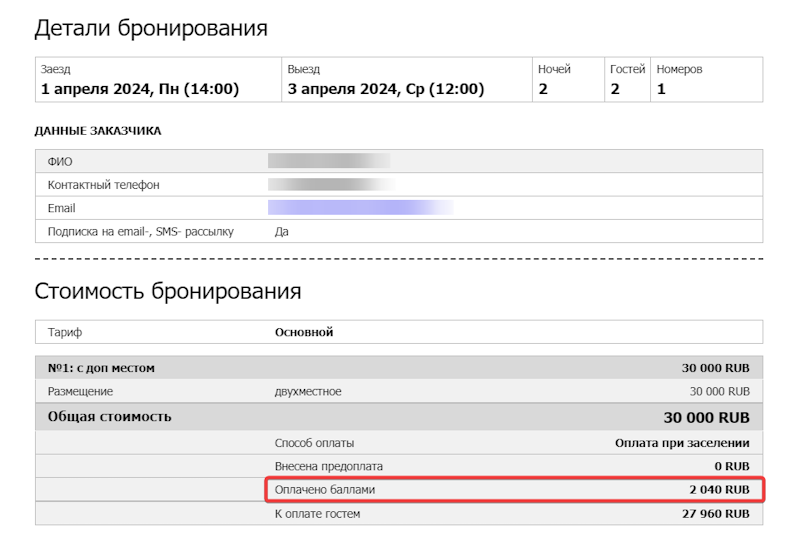Click amount due '27 960 RUB'
Screen dimensions: 800x537
(716, 514)
